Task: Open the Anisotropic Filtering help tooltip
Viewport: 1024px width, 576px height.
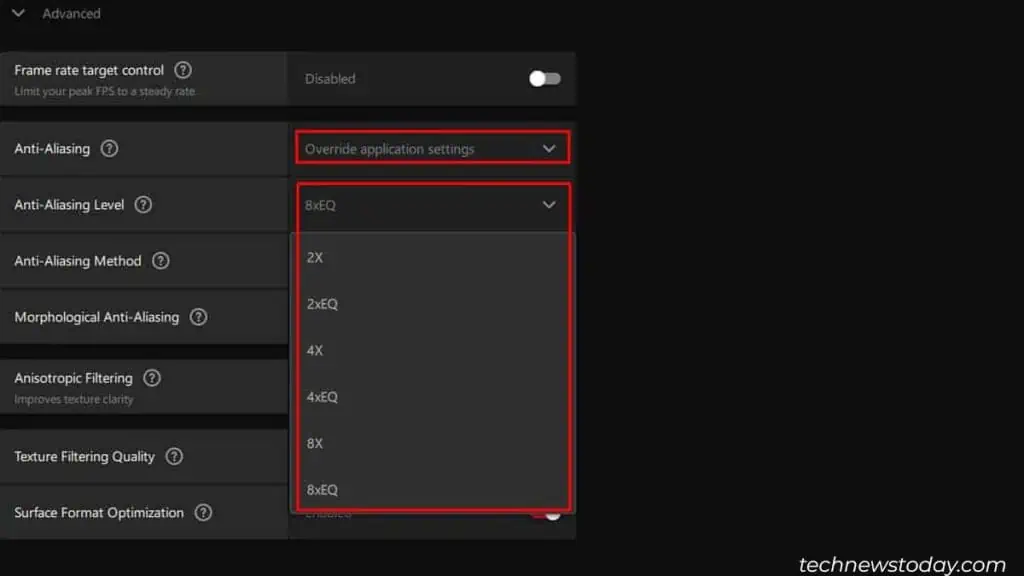Action: click(151, 378)
